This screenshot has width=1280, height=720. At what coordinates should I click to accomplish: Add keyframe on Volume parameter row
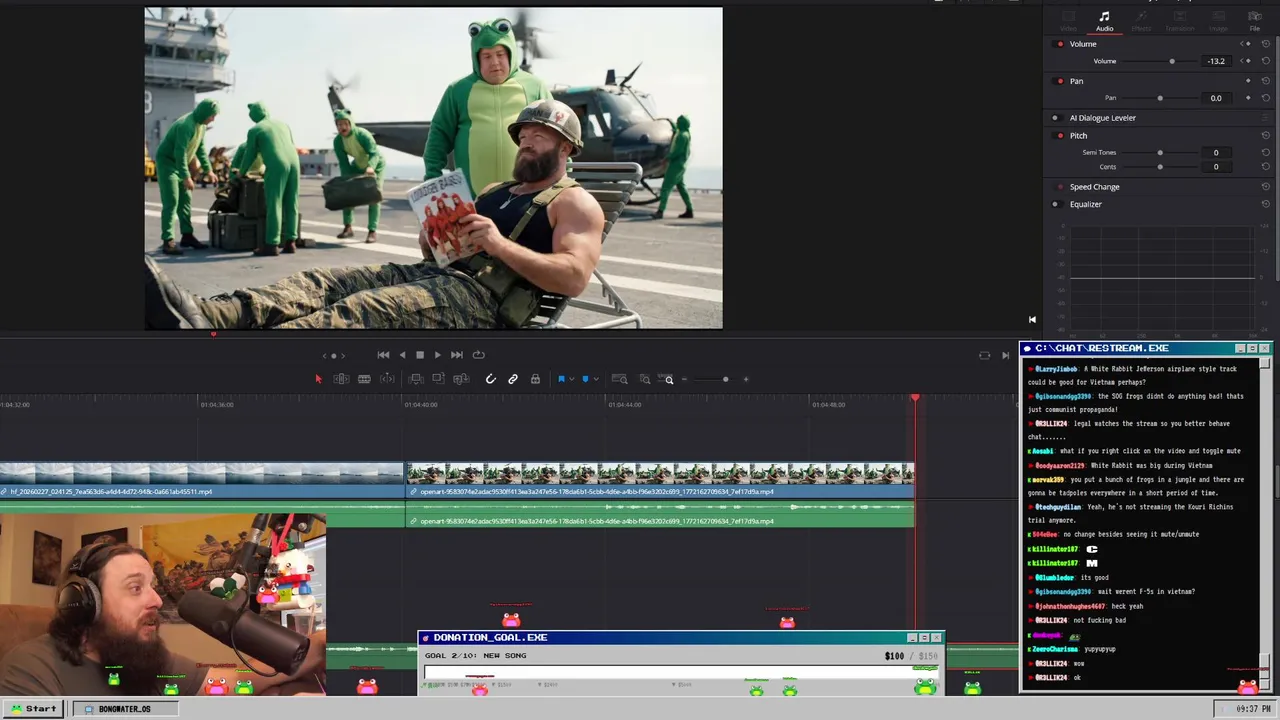pos(1248,61)
